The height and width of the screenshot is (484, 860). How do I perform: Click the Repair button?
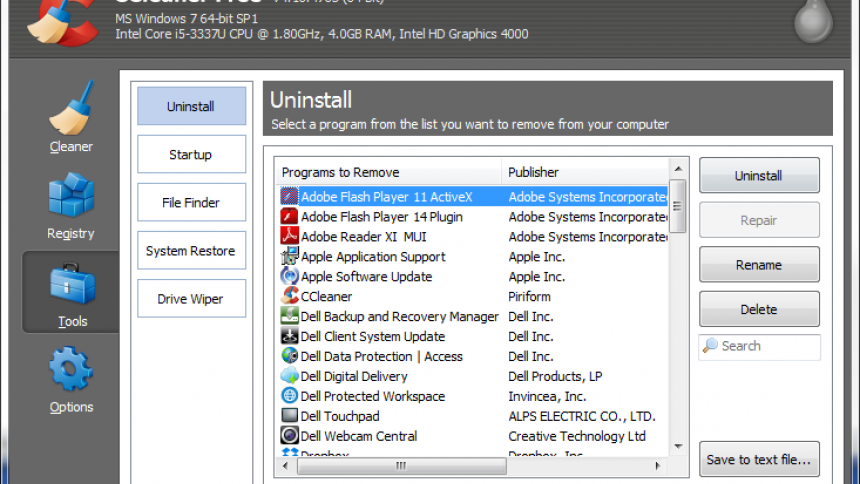click(759, 220)
